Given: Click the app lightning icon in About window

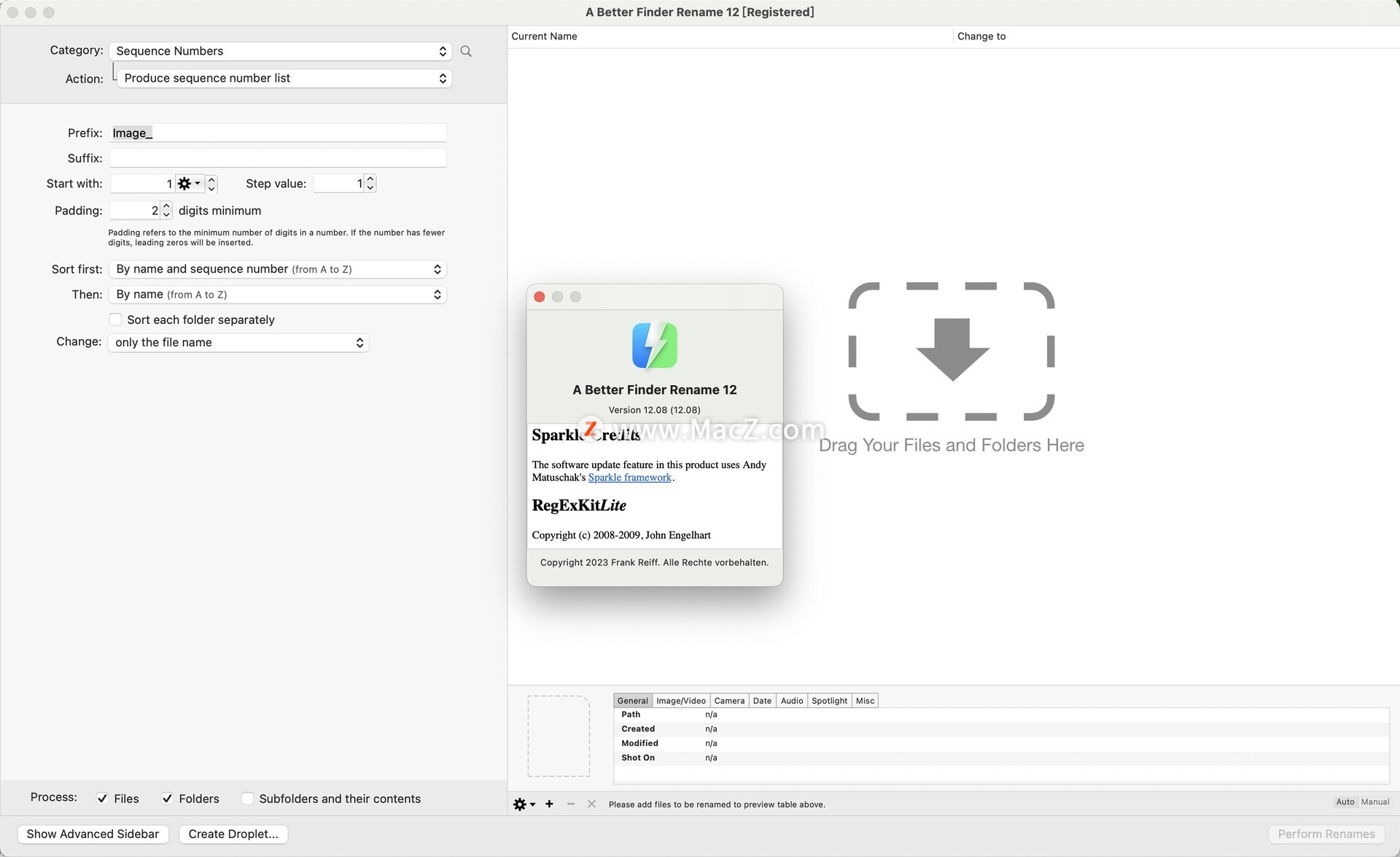Looking at the screenshot, I should pos(654,346).
